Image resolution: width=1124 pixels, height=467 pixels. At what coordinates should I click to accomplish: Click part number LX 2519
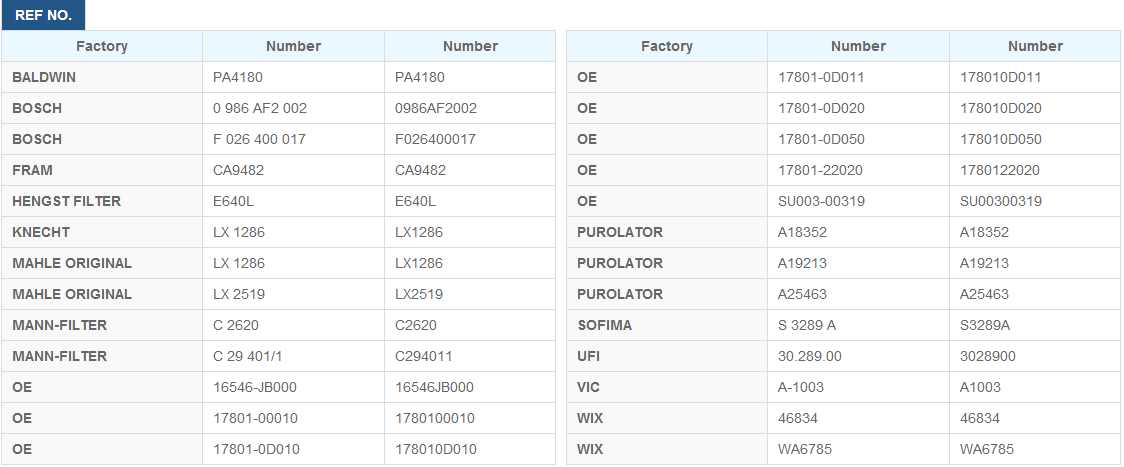(x=239, y=294)
